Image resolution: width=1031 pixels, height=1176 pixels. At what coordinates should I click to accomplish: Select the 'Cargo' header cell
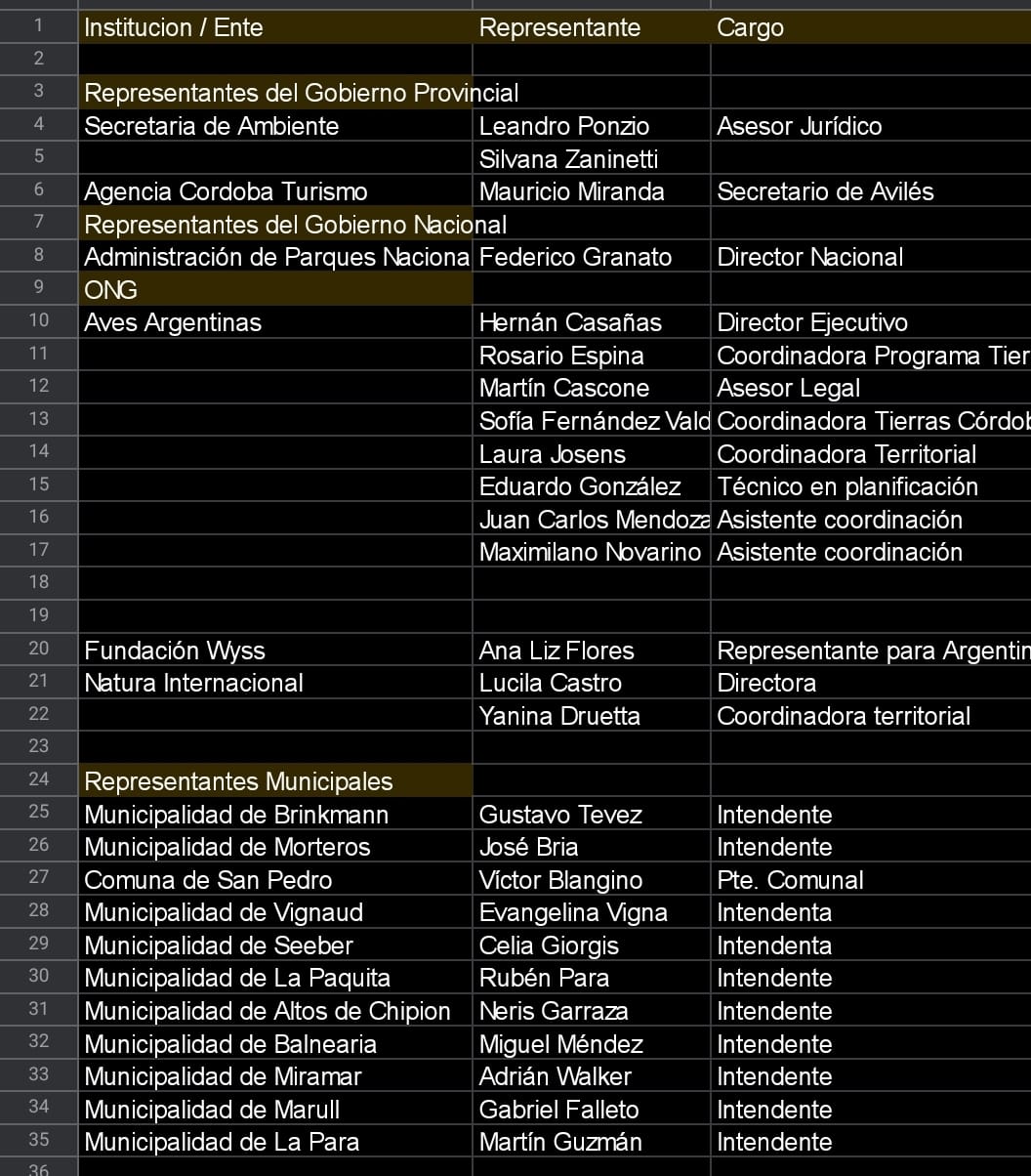point(871,27)
